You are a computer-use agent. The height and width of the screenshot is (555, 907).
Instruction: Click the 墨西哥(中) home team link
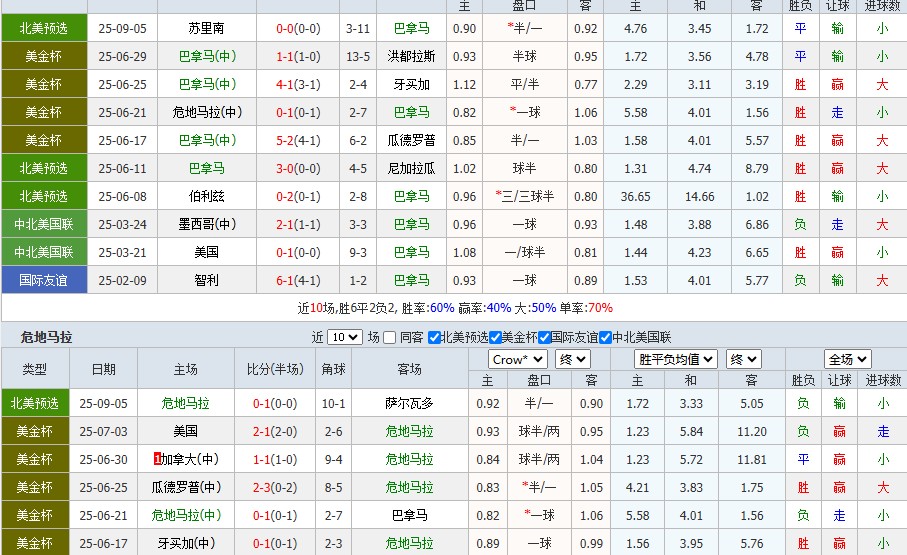pos(206,225)
